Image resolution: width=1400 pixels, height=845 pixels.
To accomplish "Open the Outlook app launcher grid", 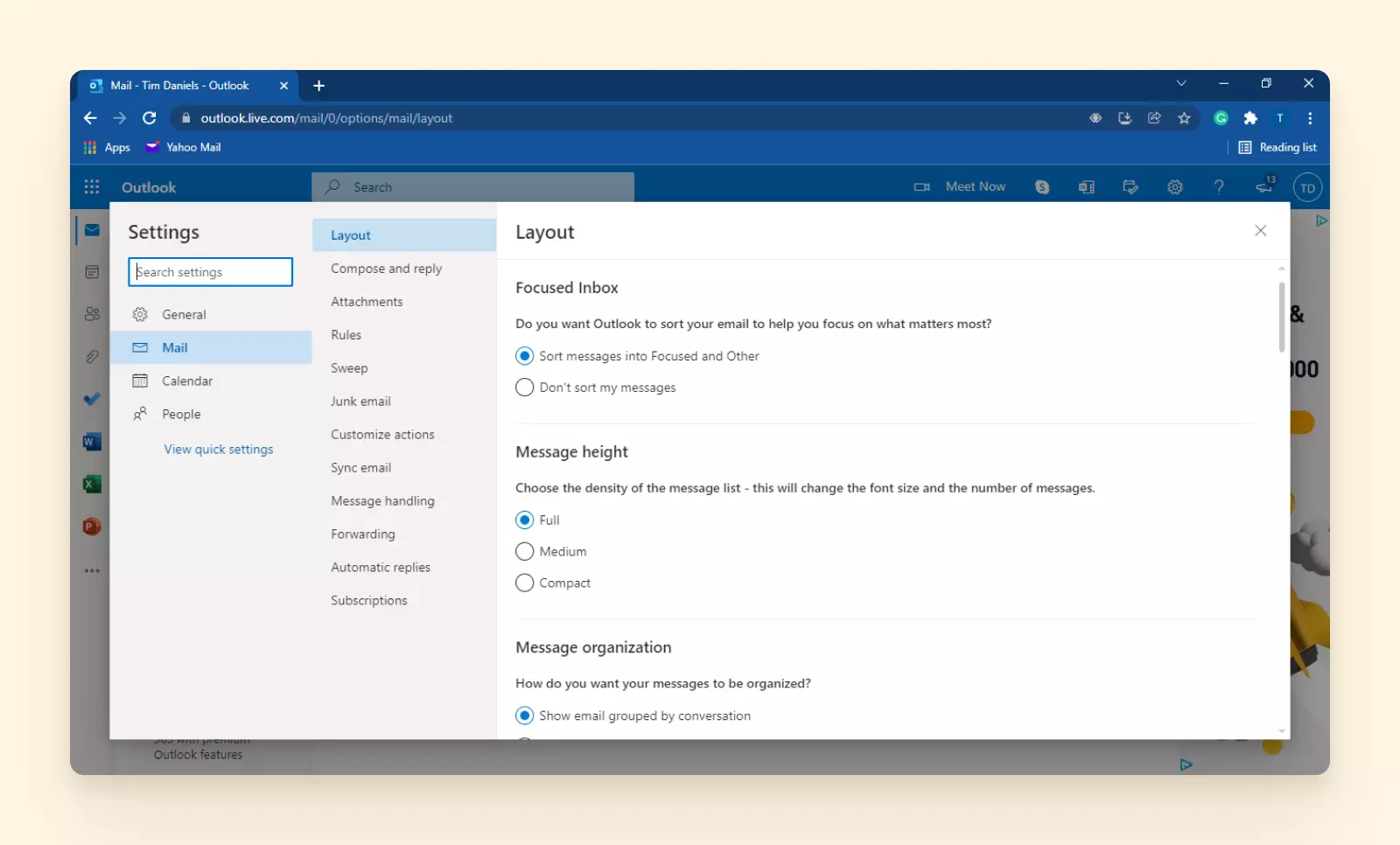I will click(92, 187).
